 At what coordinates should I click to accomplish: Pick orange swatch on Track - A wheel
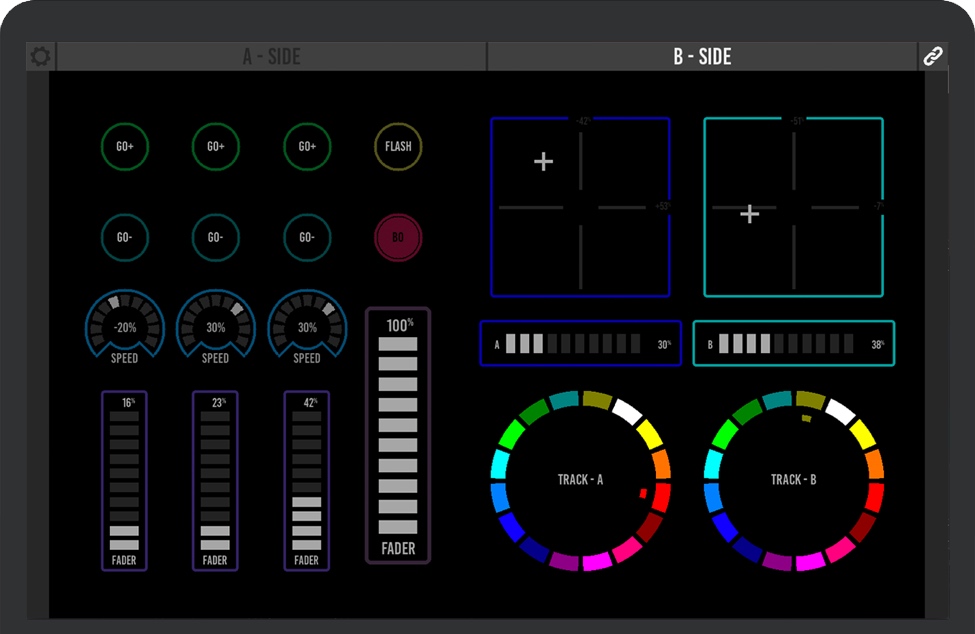pyautogui.click(x=661, y=463)
